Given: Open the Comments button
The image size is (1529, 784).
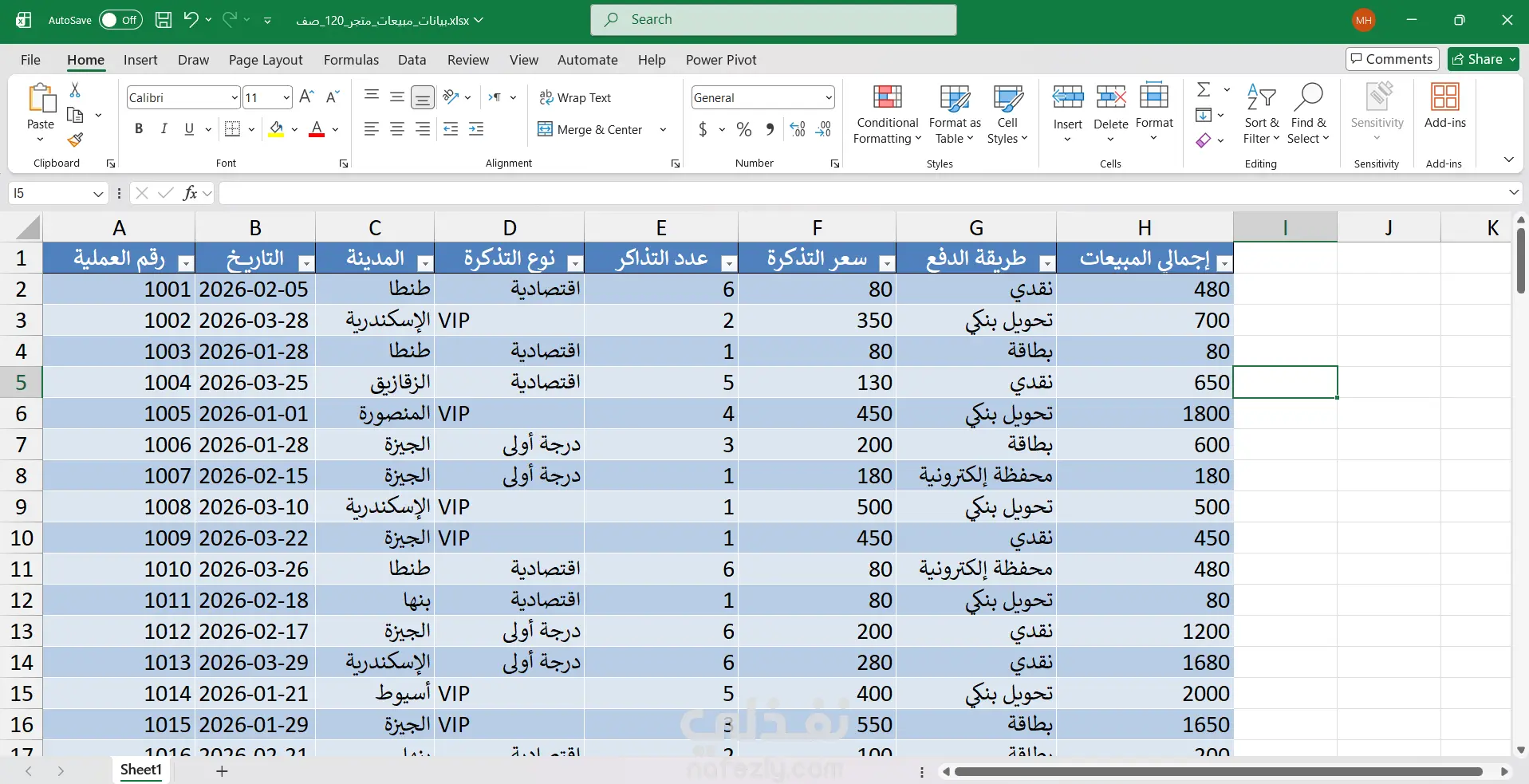Looking at the screenshot, I should [1392, 59].
